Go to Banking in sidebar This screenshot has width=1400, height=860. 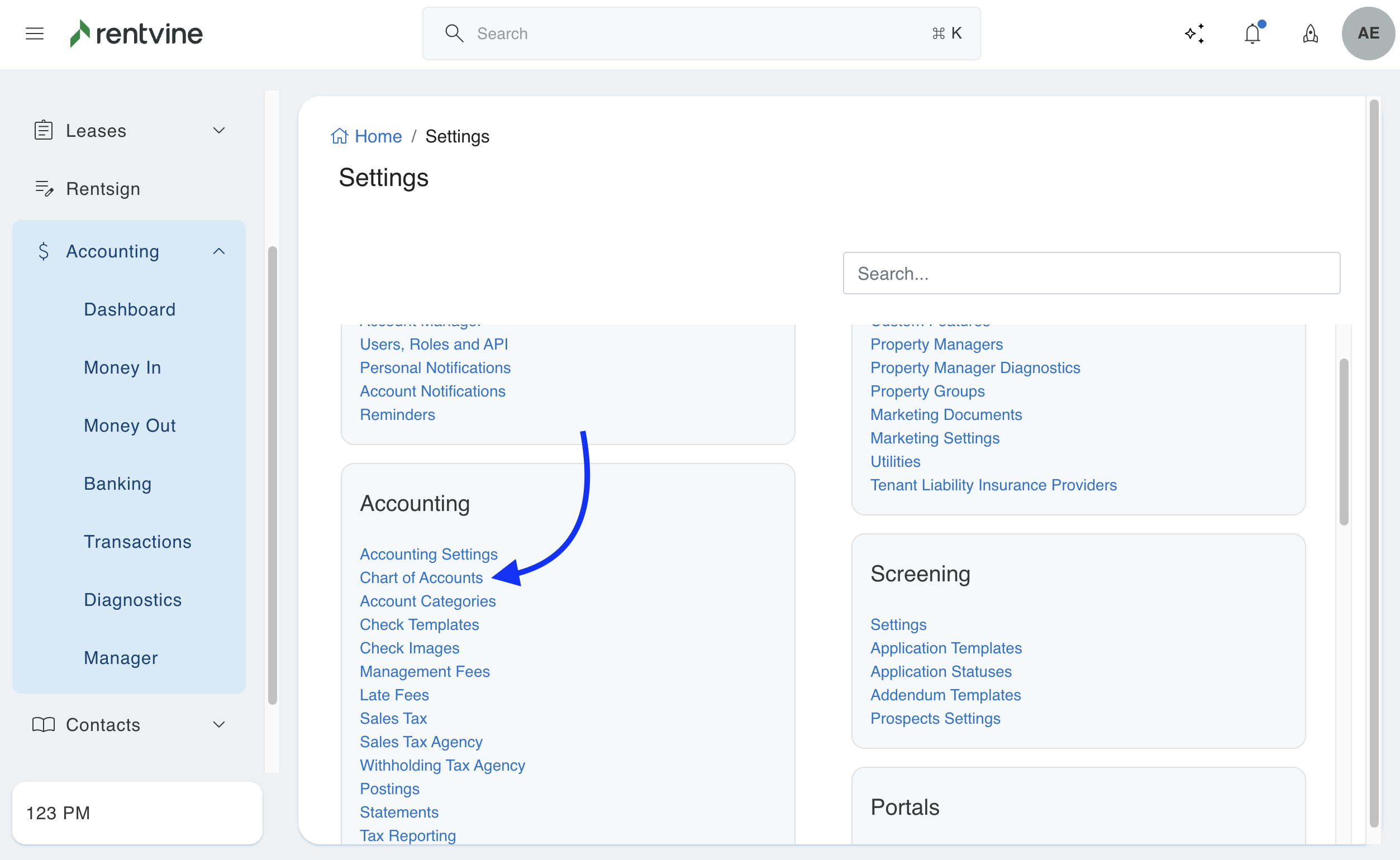click(x=118, y=484)
